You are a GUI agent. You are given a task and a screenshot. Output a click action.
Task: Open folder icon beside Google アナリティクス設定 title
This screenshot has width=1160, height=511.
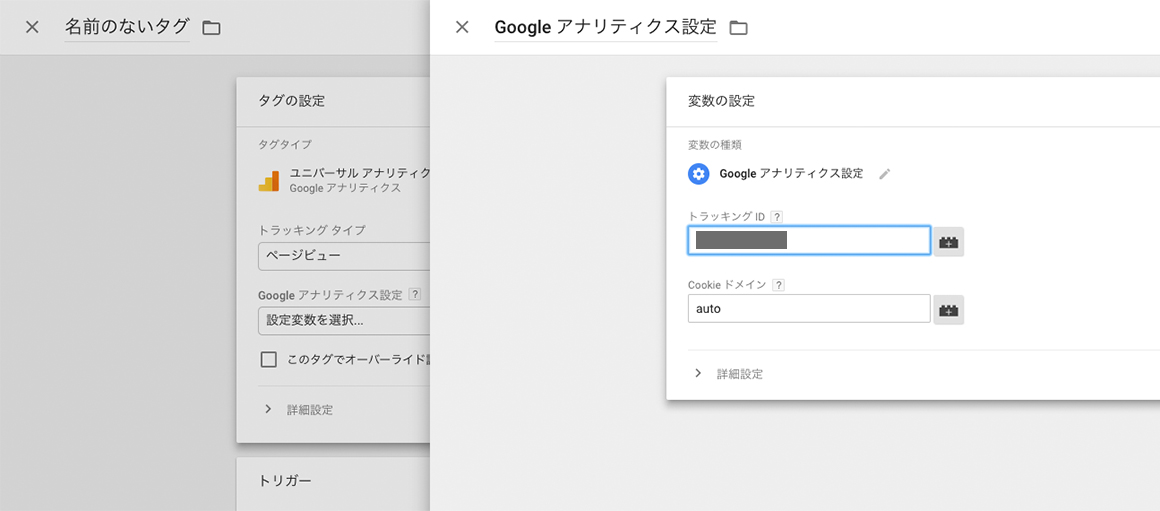[738, 28]
